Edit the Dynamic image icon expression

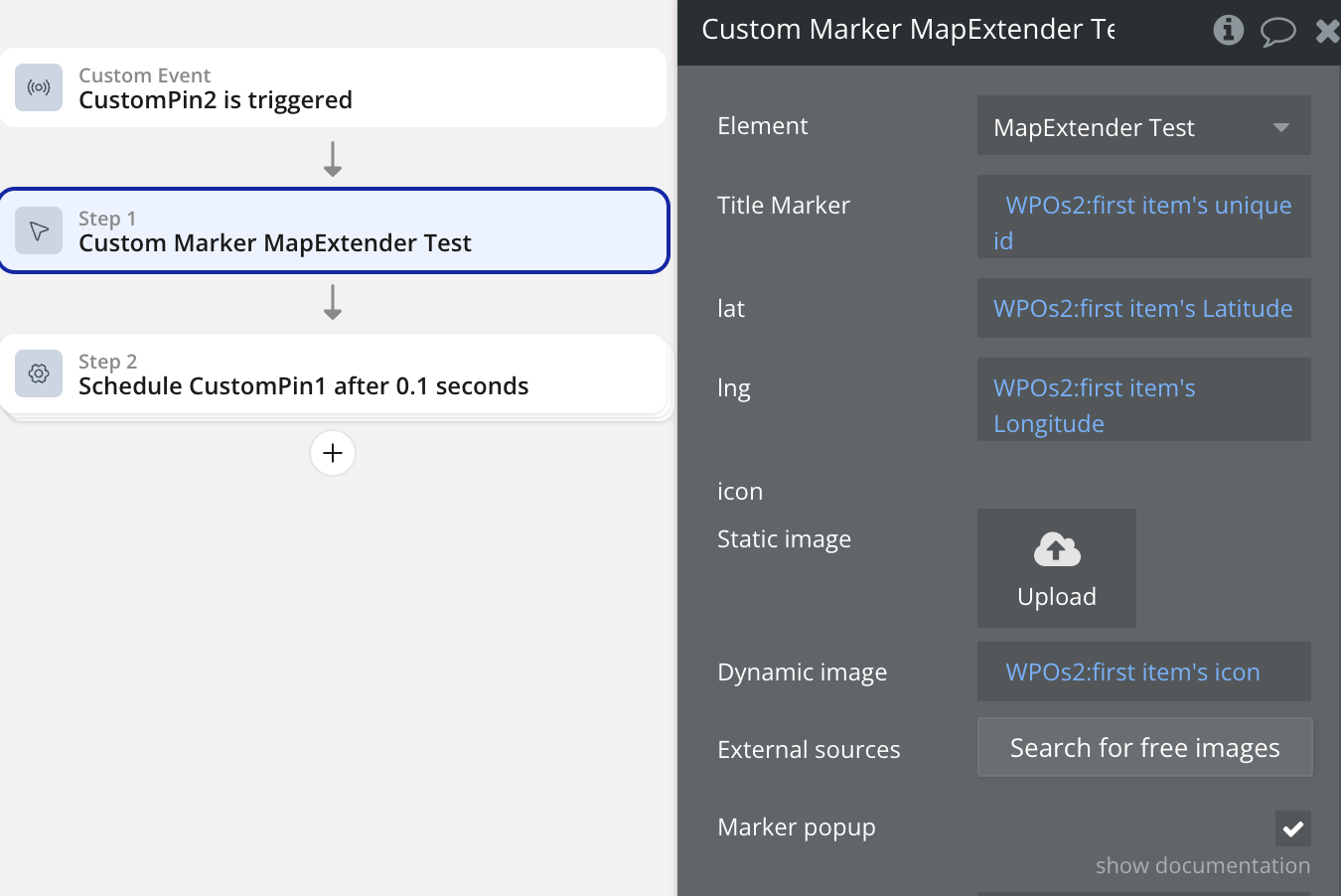click(1143, 672)
